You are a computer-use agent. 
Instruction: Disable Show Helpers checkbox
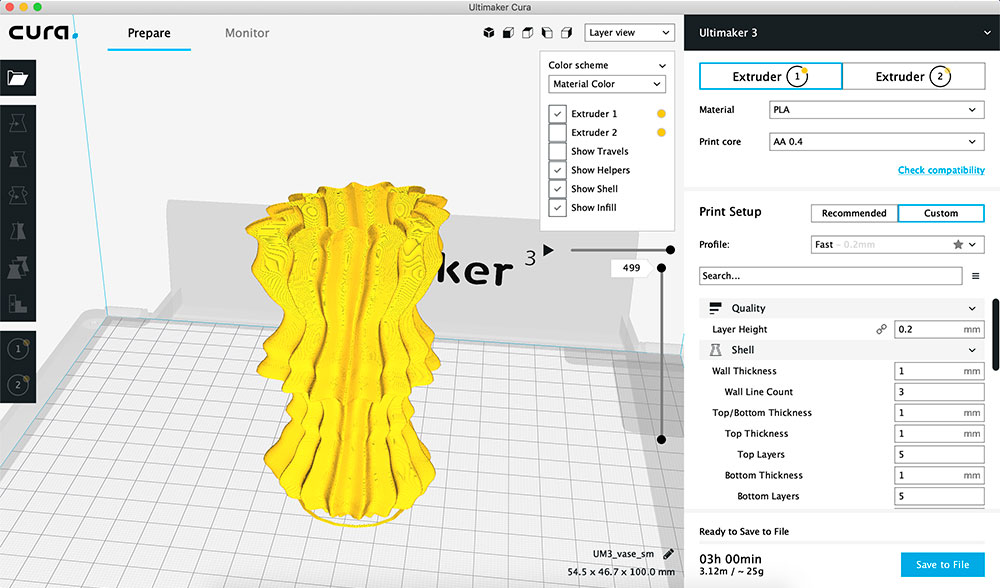click(x=557, y=170)
